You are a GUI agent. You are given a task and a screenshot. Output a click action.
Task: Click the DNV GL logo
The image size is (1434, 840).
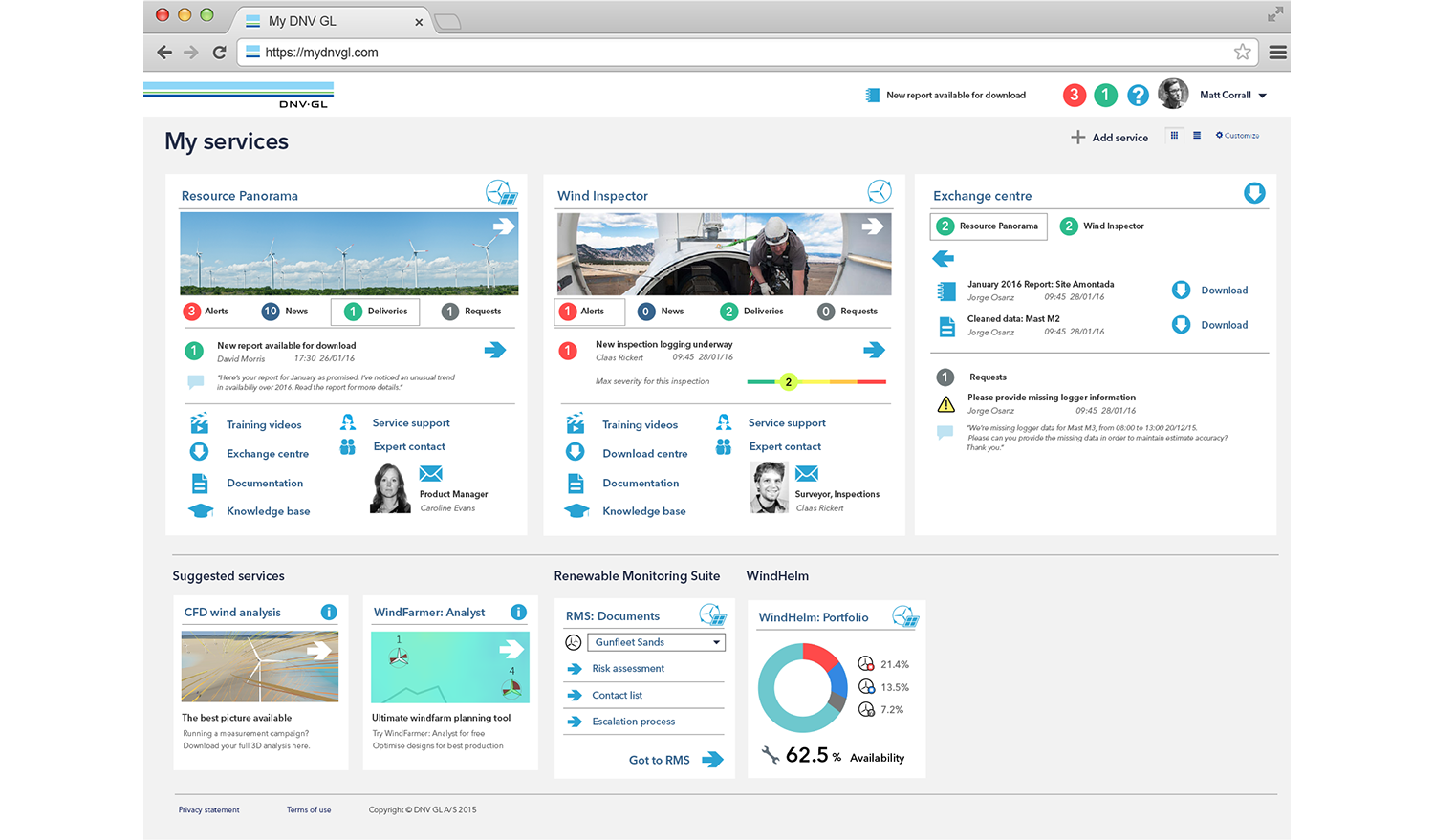point(238,96)
